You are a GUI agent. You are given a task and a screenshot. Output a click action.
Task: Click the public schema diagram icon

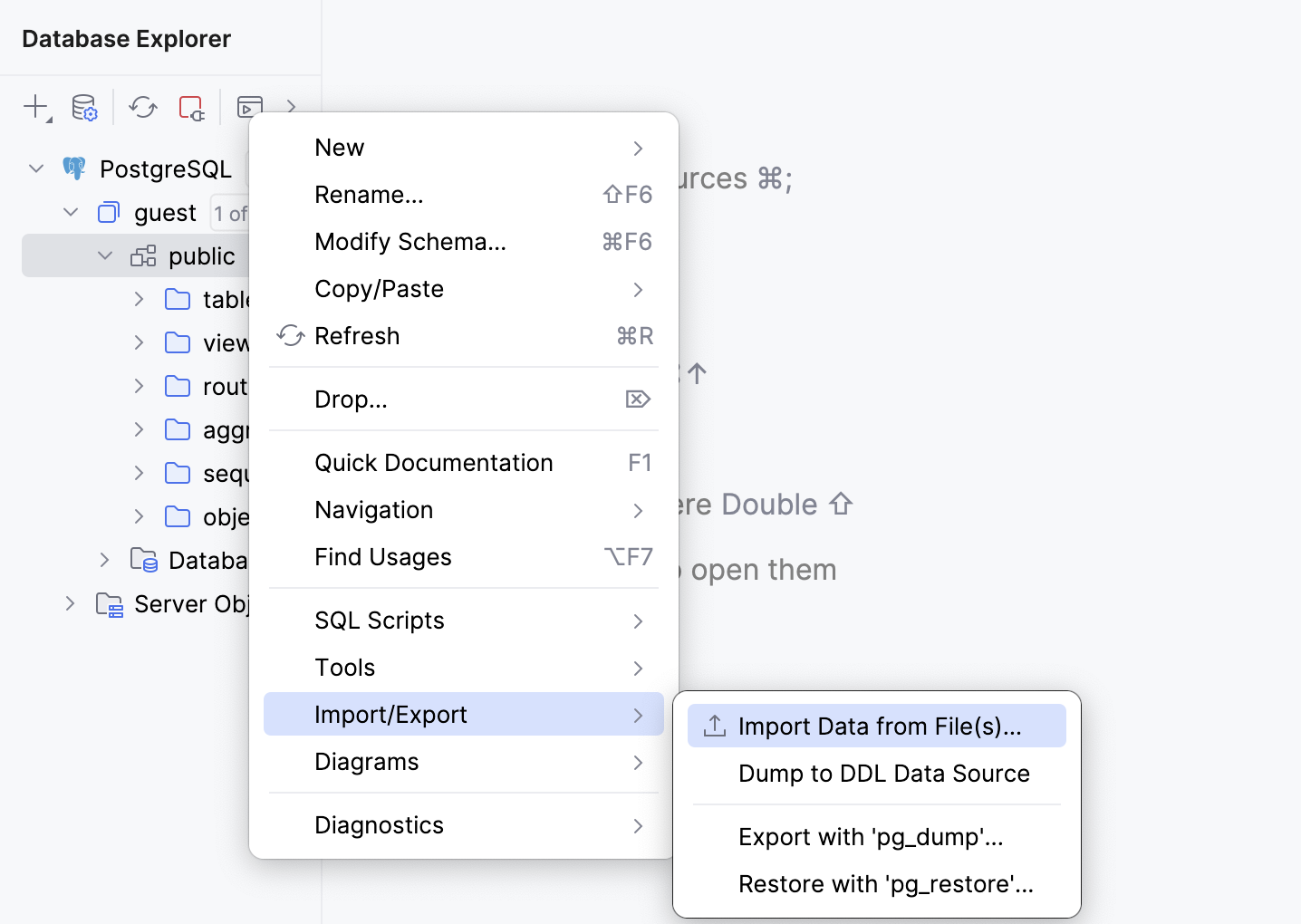click(x=142, y=255)
